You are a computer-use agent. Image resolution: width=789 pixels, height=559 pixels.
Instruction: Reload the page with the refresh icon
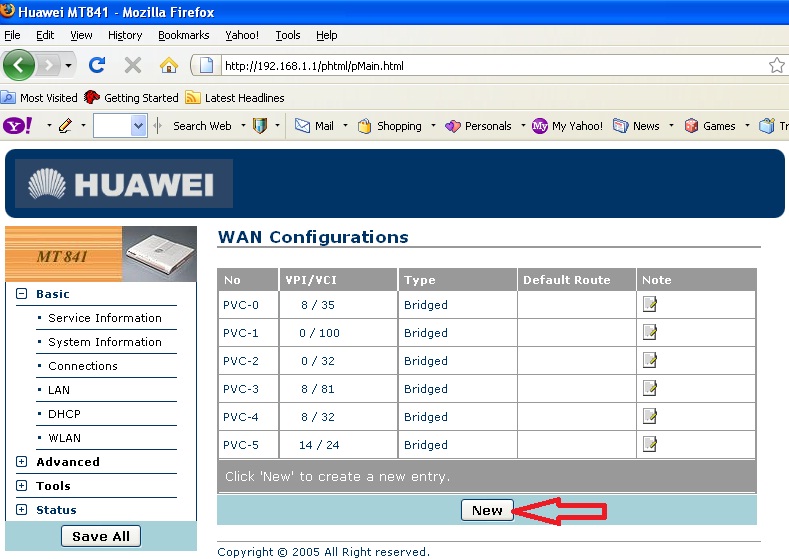(x=97, y=65)
